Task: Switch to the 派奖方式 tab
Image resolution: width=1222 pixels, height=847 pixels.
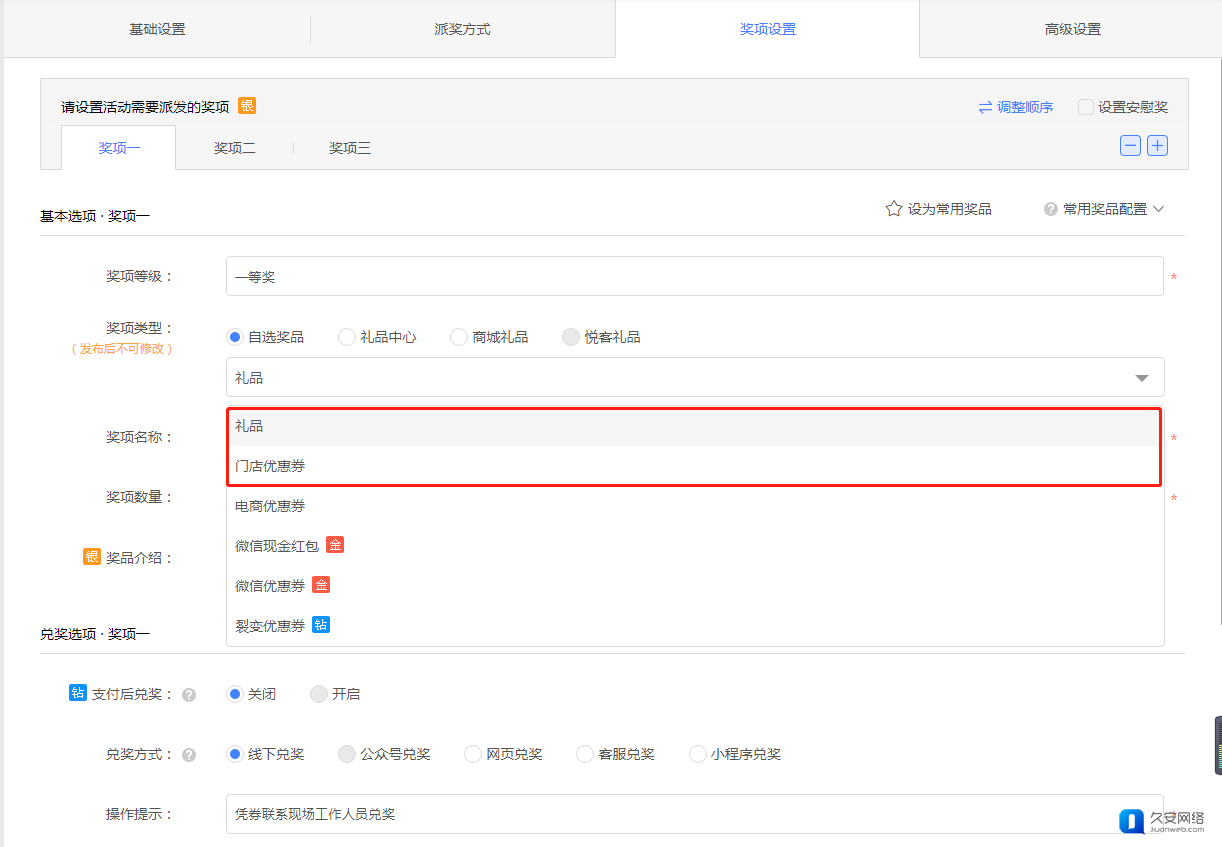Action: 462,29
